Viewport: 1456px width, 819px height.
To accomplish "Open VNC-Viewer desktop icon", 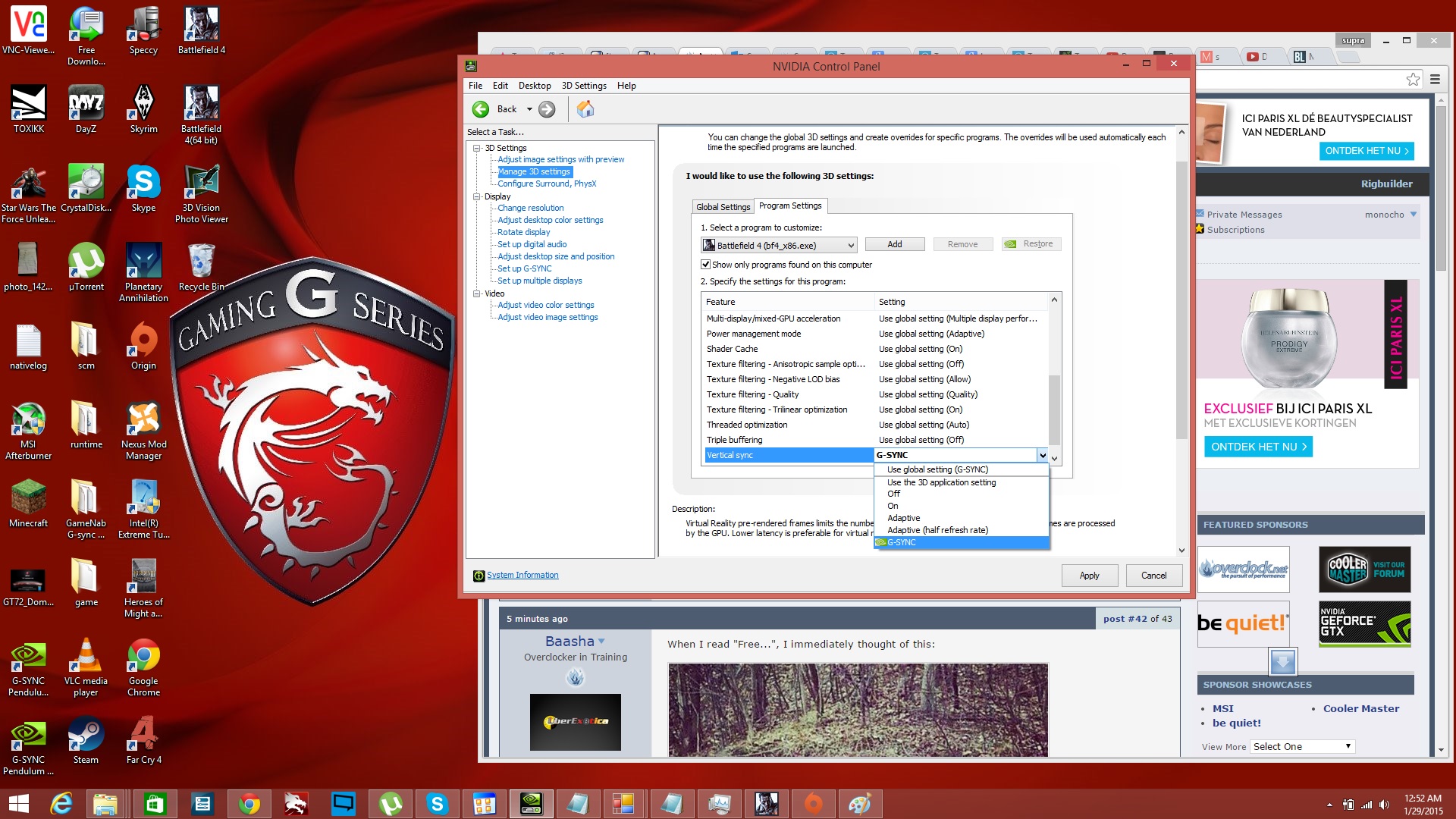I will 28,31.
